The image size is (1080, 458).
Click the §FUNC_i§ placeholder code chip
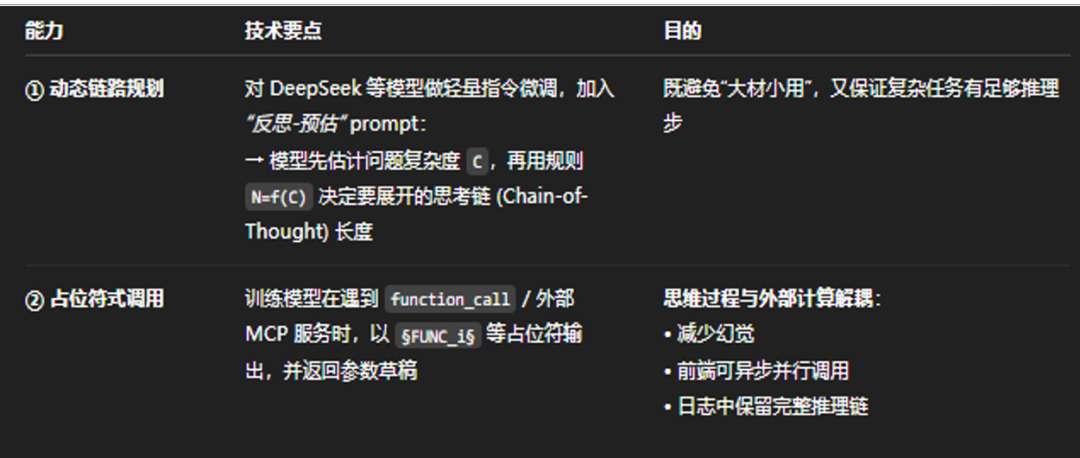click(x=438, y=336)
